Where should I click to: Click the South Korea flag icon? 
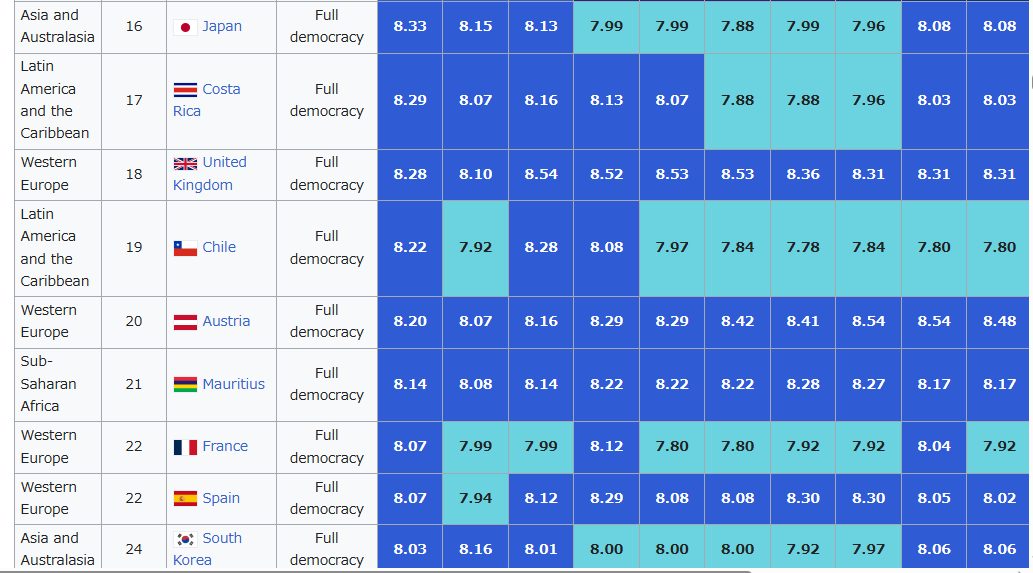[x=185, y=539]
